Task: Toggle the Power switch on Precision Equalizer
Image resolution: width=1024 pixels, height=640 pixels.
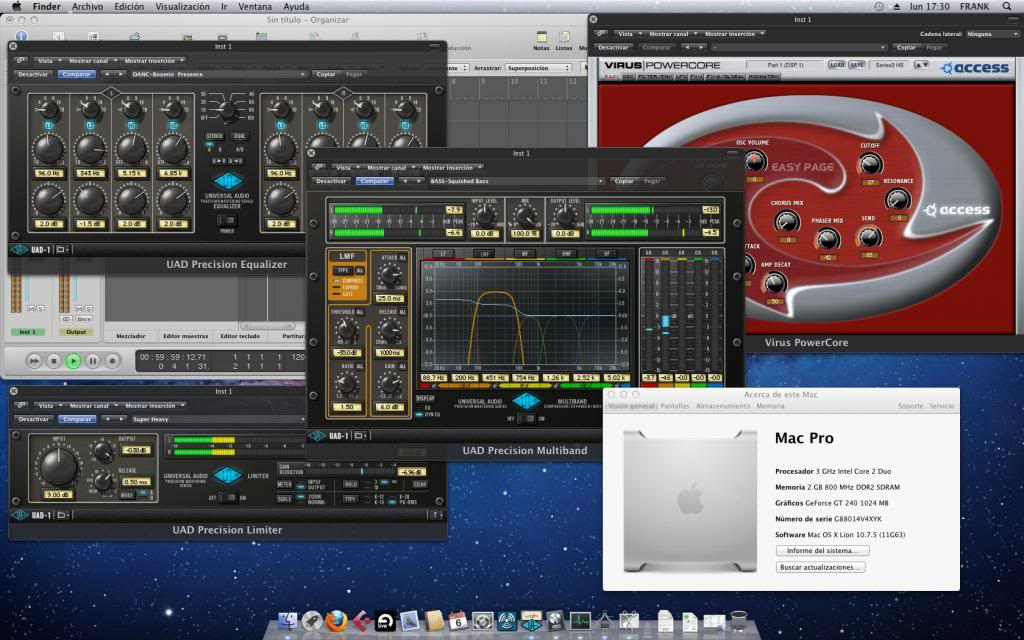Action: [227, 219]
